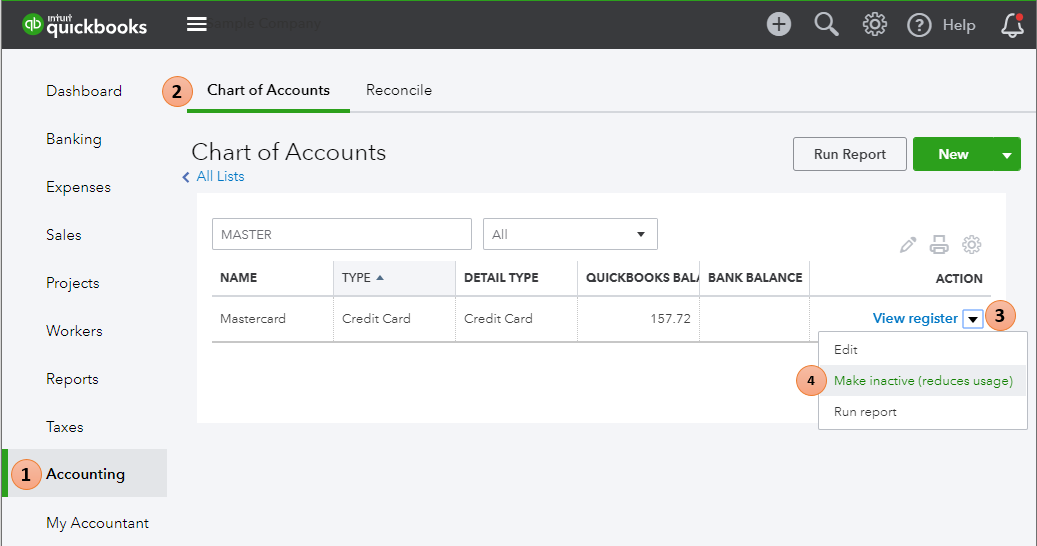Click the 157.72 balance value
1037x546 pixels.
670,319
